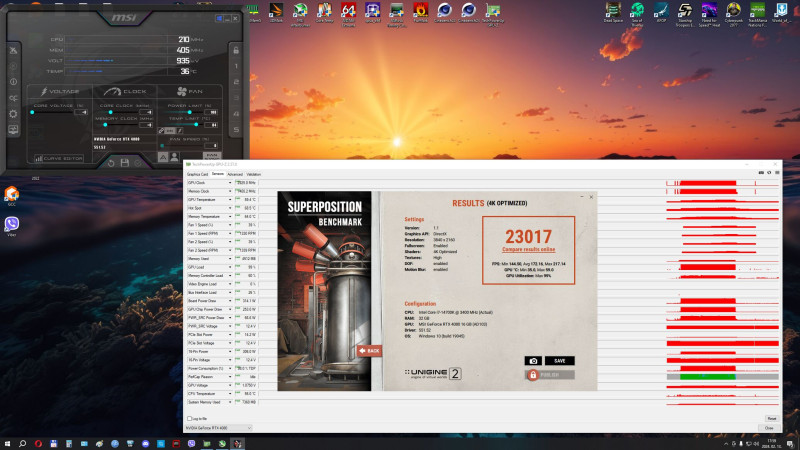Save the Superposition benchmark result
800x450 pixels.
560,361
